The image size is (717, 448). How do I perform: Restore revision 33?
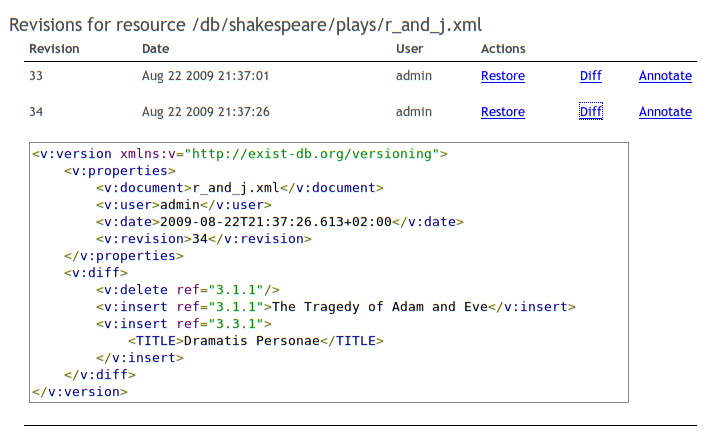pyautogui.click(x=503, y=76)
